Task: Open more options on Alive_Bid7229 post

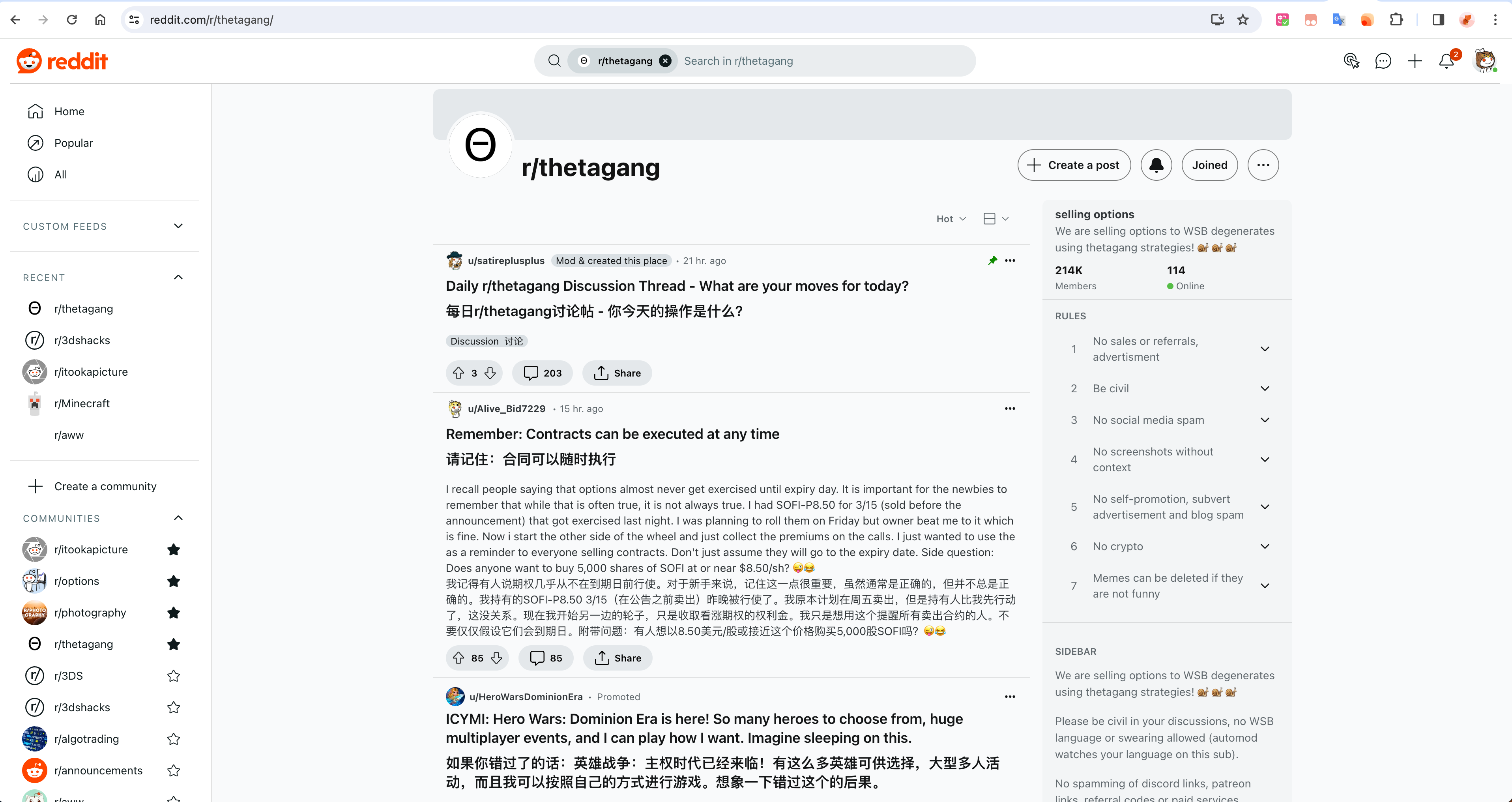Action: pos(1010,408)
